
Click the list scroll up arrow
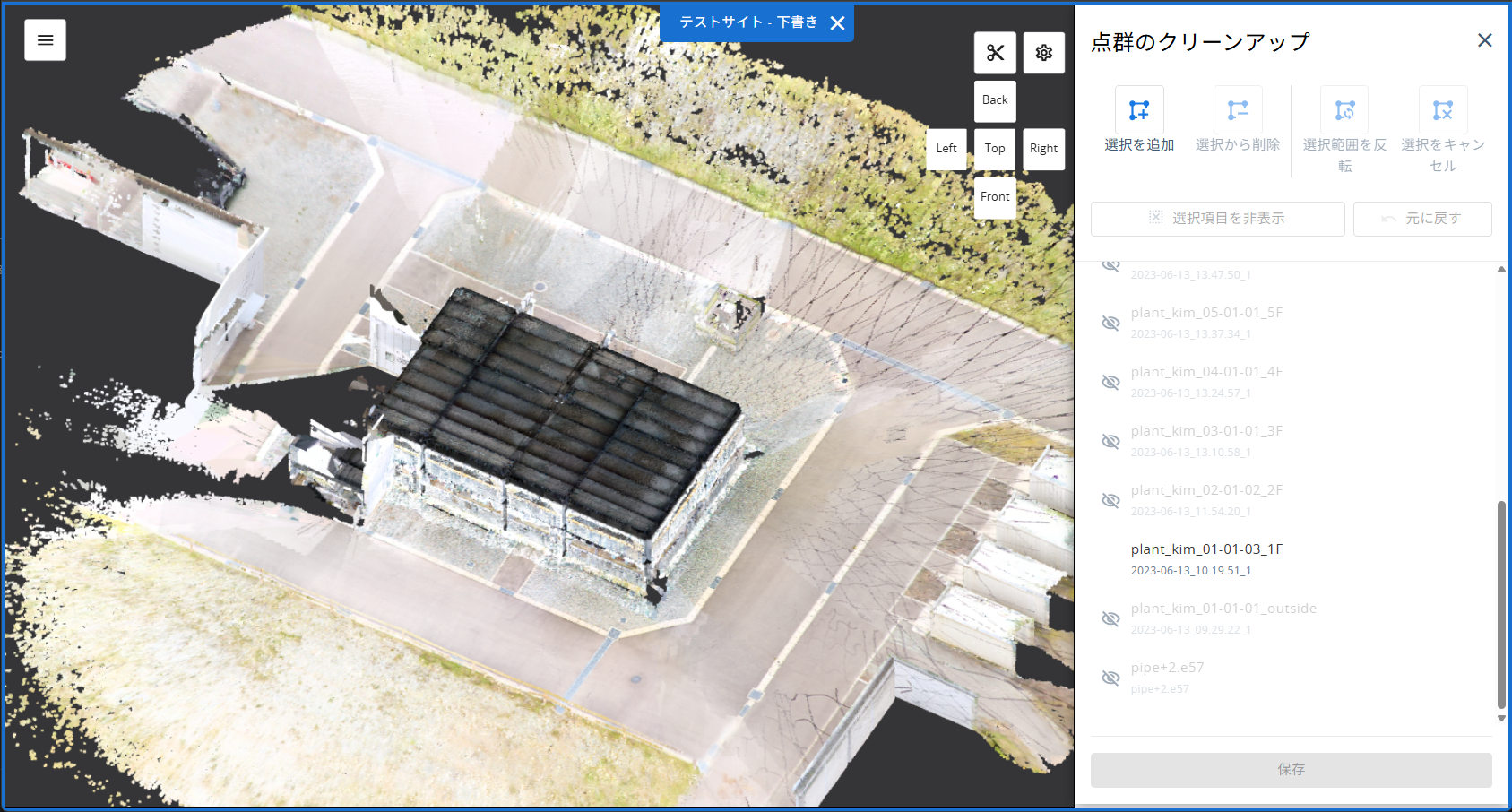pyautogui.click(x=1501, y=269)
